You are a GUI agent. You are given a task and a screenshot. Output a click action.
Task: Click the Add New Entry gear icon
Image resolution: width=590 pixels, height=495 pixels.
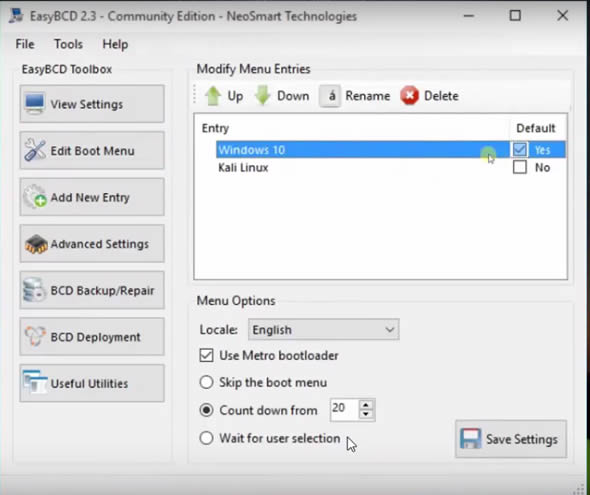tap(35, 197)
